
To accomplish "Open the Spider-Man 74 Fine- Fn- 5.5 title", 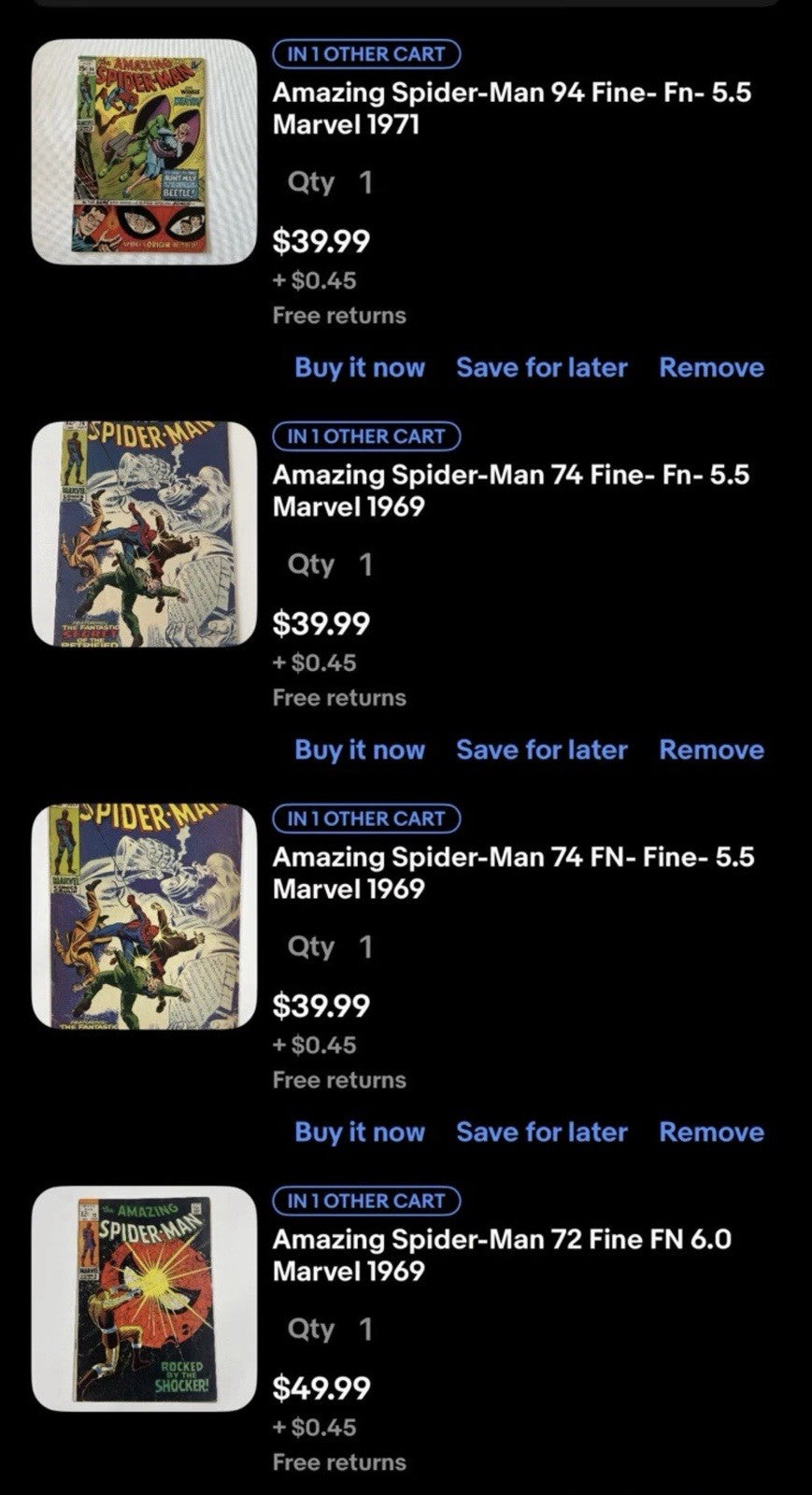I will [x=510, y=491].
